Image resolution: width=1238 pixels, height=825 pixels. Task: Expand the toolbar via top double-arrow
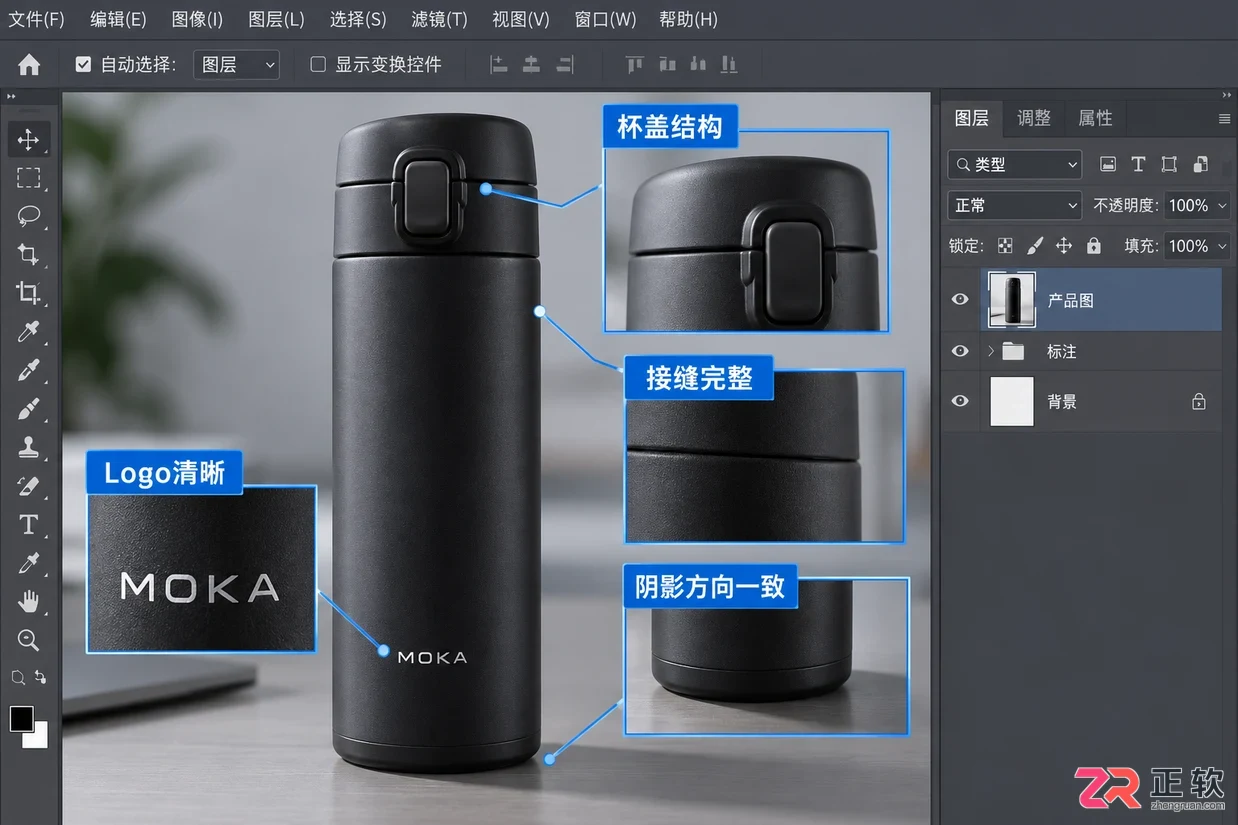[12, 96]
